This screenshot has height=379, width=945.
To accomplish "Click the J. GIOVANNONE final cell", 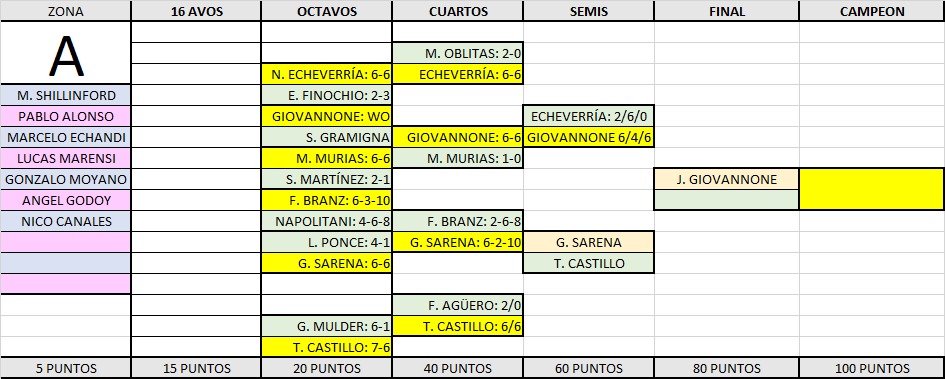I will pos(727,179).
